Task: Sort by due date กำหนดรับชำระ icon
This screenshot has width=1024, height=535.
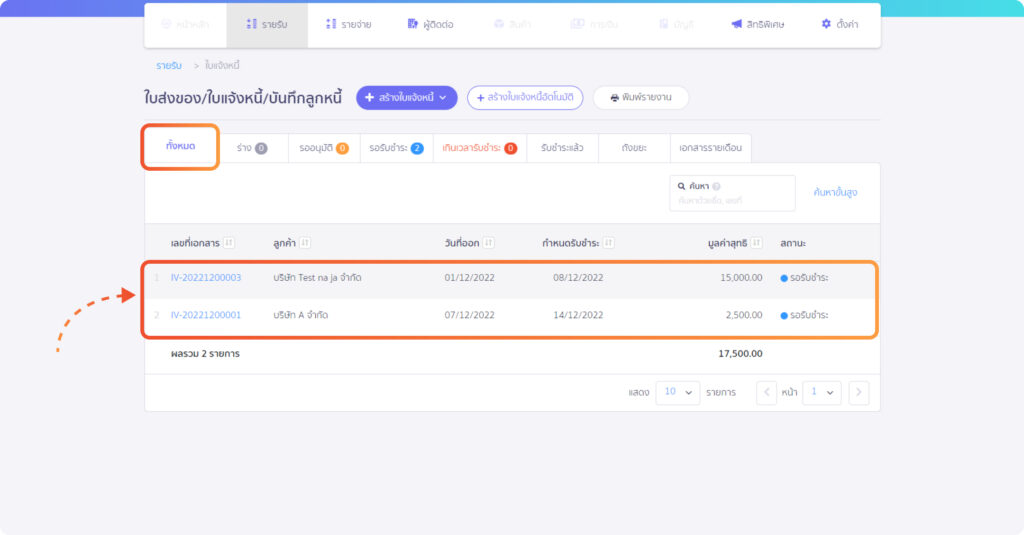Action: (608, 243)
